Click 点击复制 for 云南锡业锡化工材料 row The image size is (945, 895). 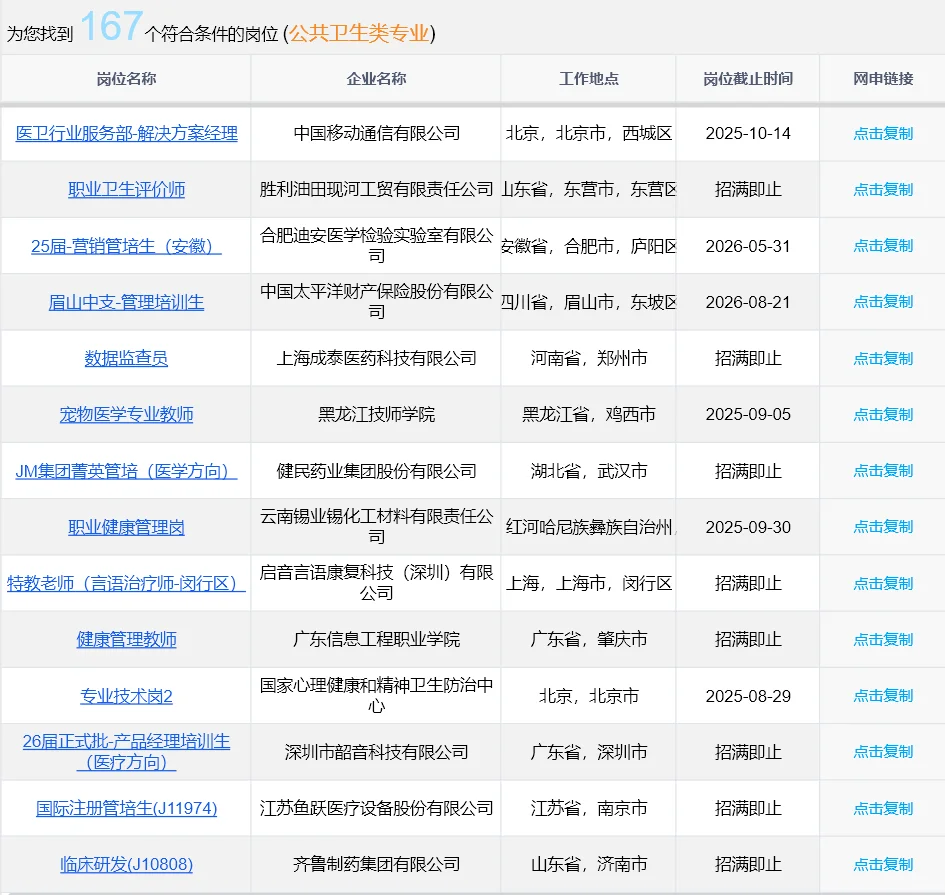click(884, 527)
